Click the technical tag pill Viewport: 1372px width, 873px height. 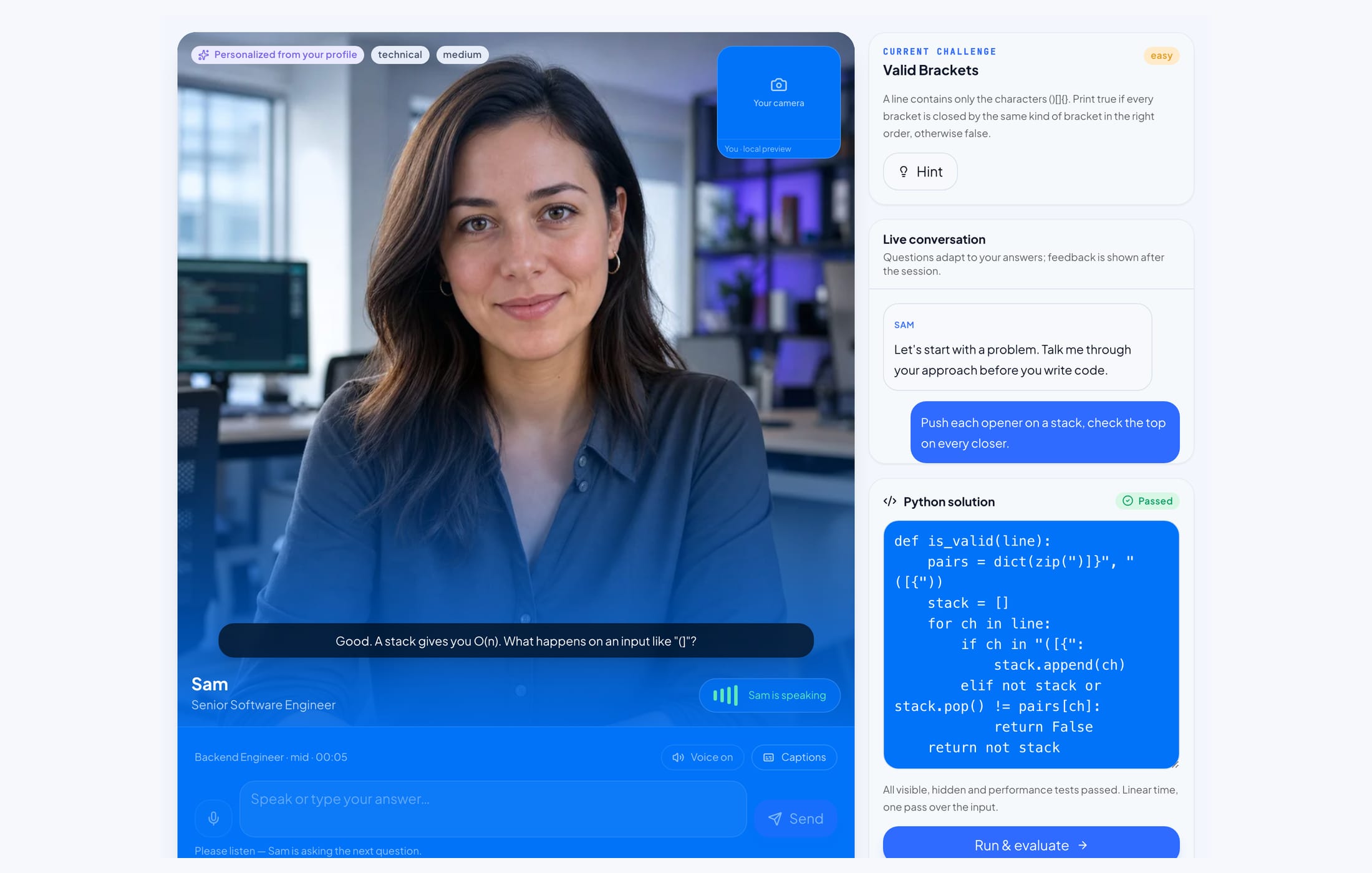coord(400,55)
